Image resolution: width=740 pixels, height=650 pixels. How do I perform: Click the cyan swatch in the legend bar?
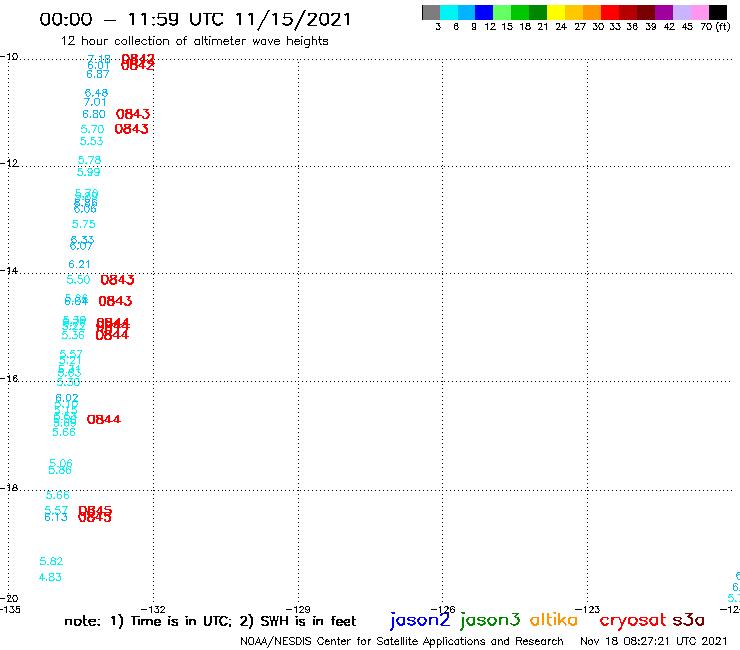[x=448, y=12]
